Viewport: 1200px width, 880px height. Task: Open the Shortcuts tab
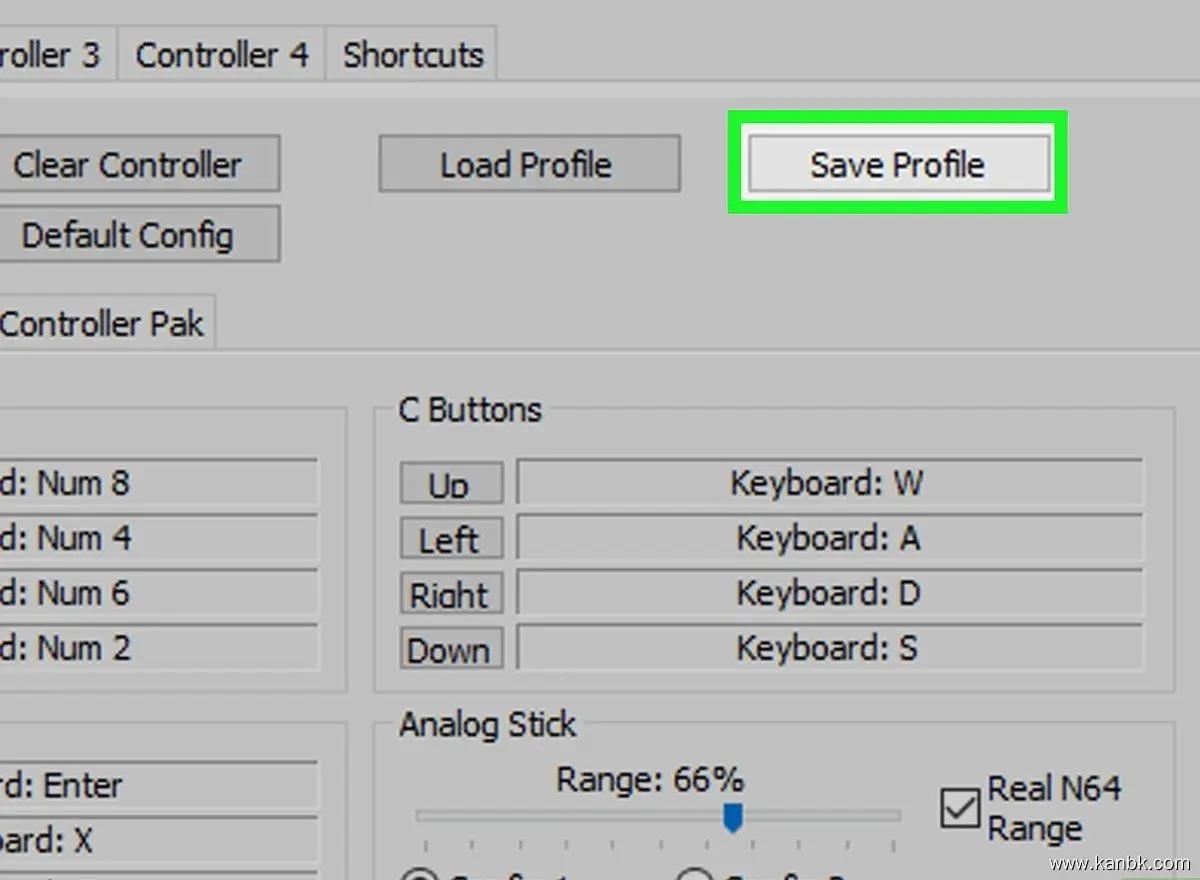413,54
